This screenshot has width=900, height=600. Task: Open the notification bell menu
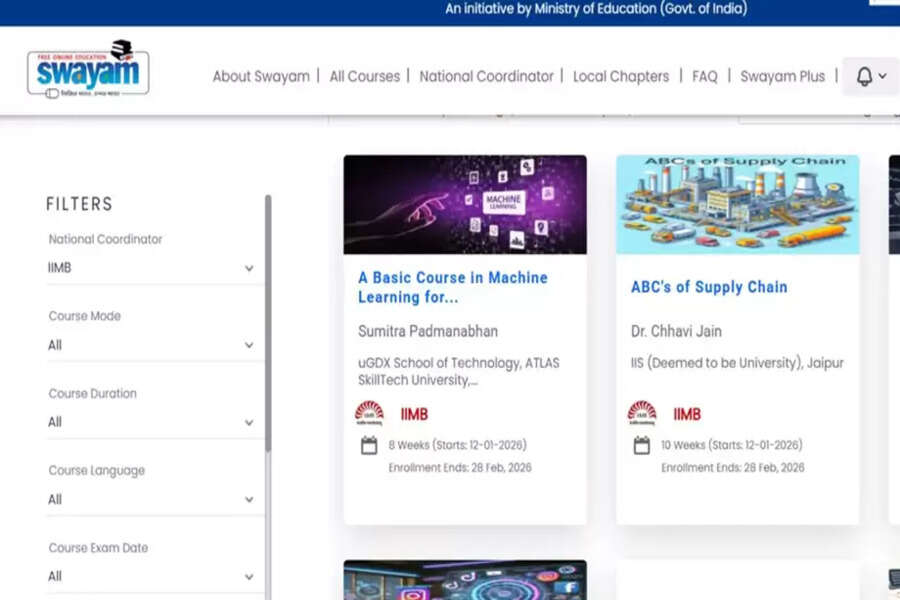(870, 76)
